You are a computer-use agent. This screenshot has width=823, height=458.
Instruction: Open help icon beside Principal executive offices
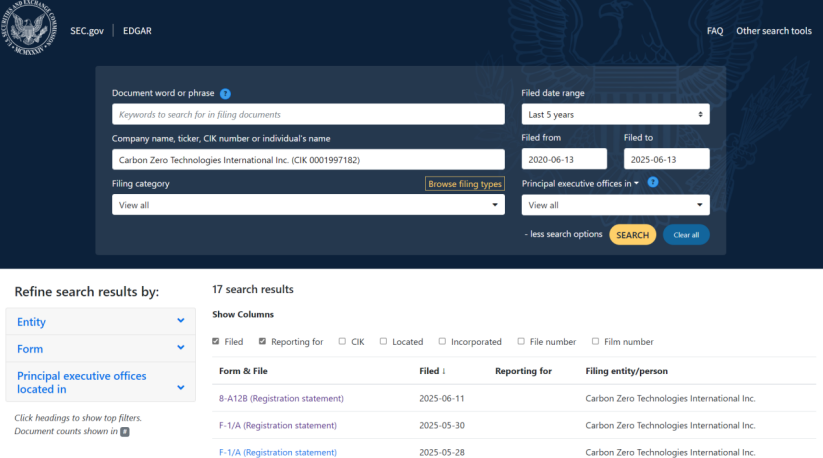(x=652, y=182)
